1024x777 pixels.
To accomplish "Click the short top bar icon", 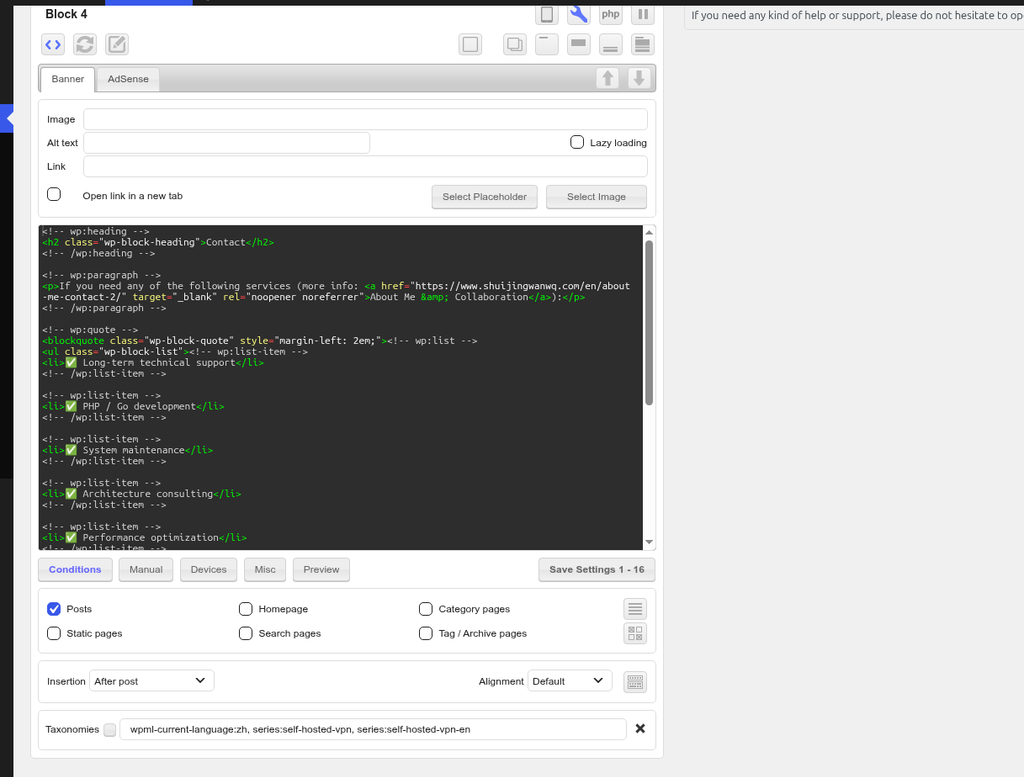I will [x=547, y=44].
